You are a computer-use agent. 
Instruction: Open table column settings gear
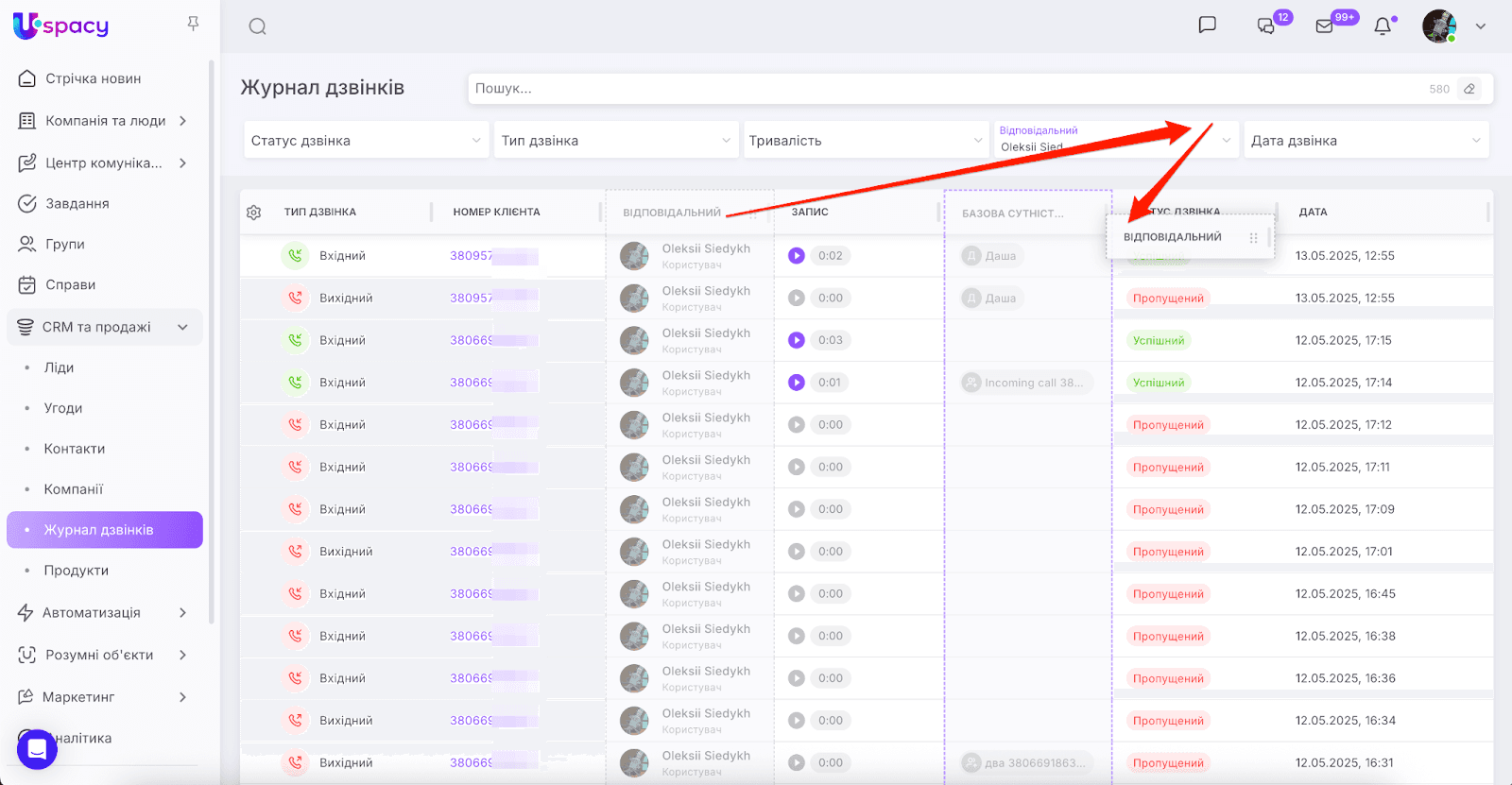[x=253, y=213]
